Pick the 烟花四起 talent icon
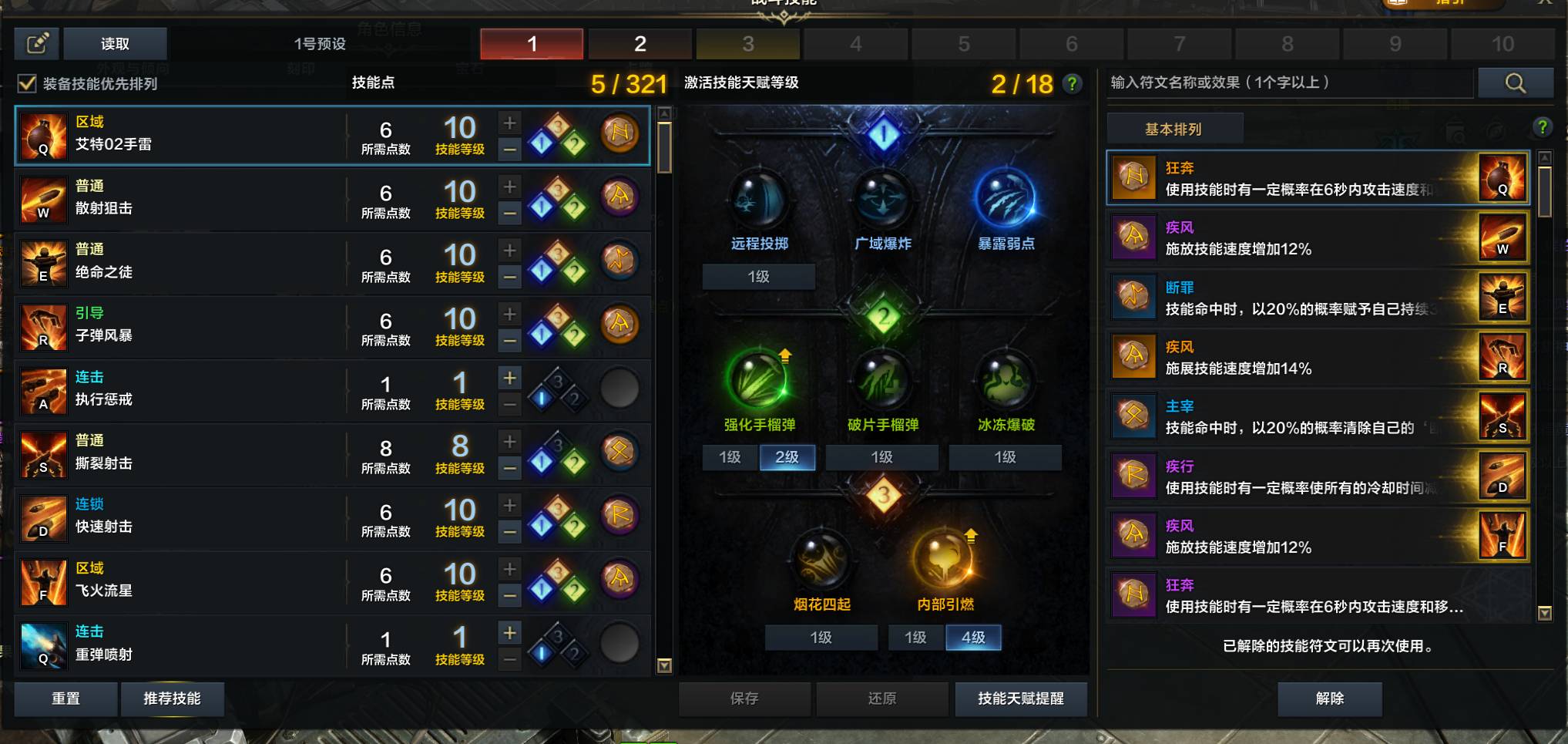1568x744 pixels. pos(821,561)
